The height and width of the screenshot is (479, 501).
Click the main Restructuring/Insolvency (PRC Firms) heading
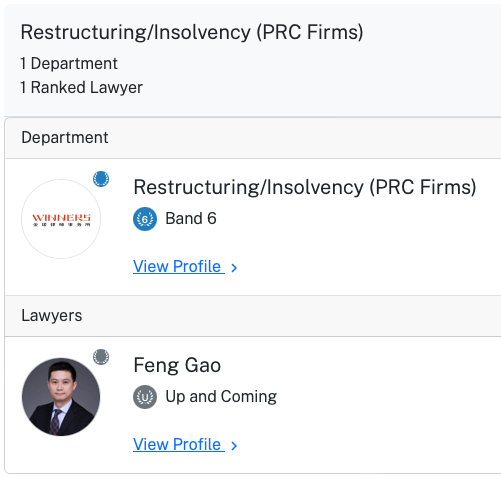[192, 33]
